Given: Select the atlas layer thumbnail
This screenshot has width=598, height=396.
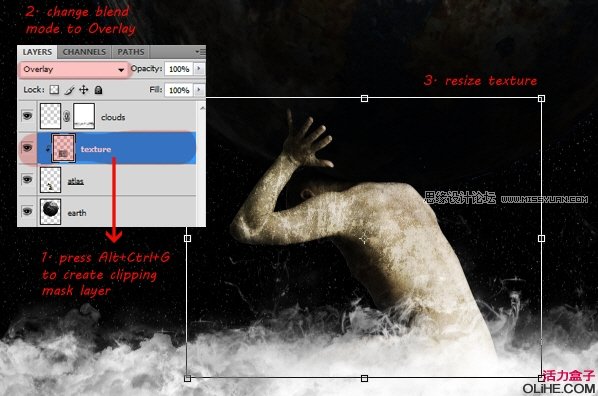Looking at the screenshot, I should click(50, 180).
